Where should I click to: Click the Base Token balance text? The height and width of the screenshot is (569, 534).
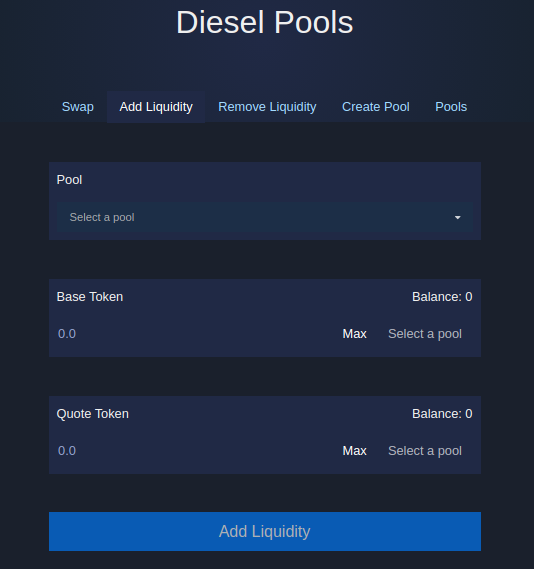(x=442, y=297)
